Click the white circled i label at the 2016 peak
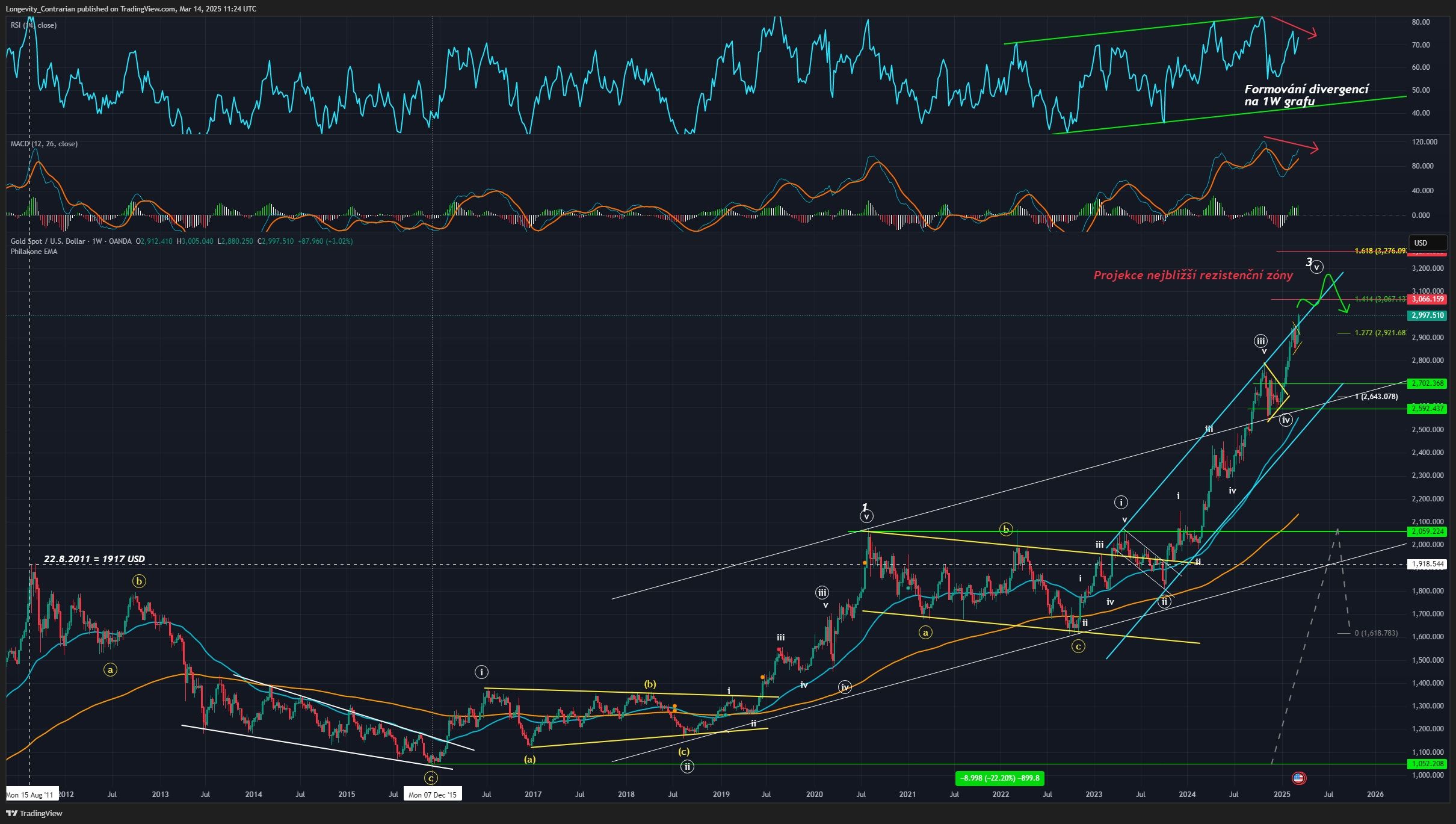 [481, 672]
